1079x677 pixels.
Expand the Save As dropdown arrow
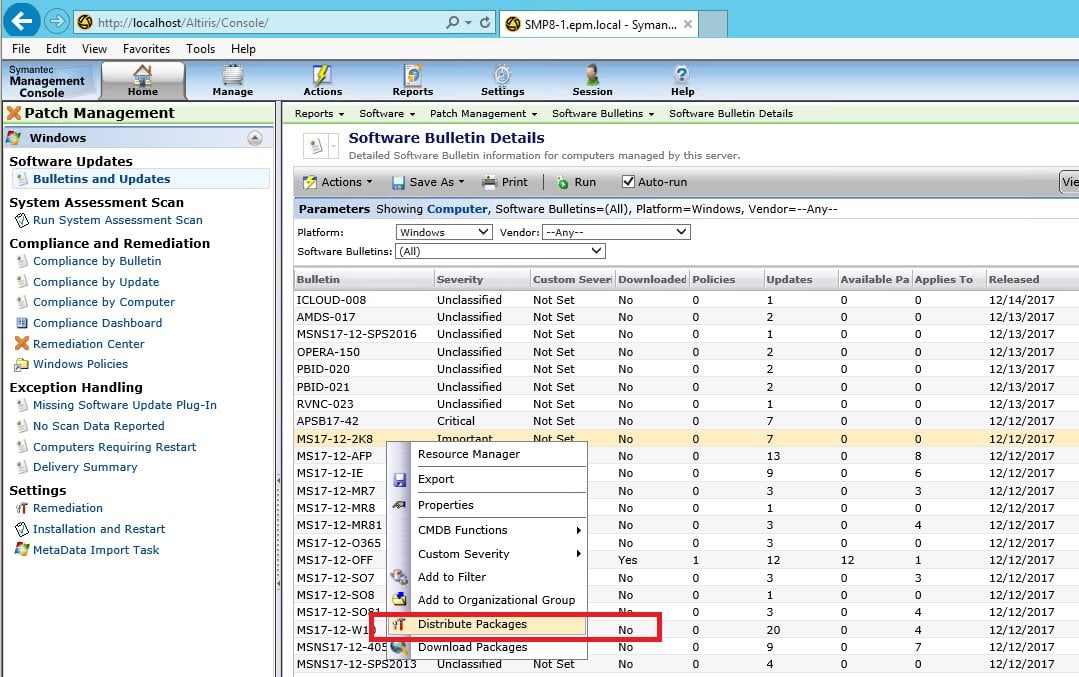click(461, 182)
